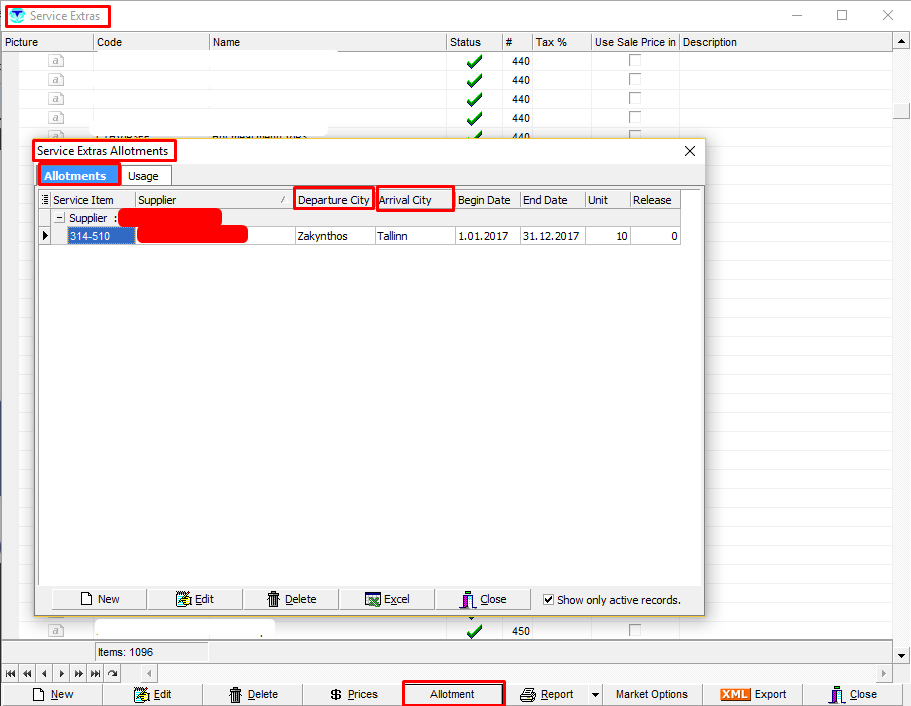Screen dimensions: 911x706
Task: Collapse the Supplier group row
Action: [x=59, y=218]
